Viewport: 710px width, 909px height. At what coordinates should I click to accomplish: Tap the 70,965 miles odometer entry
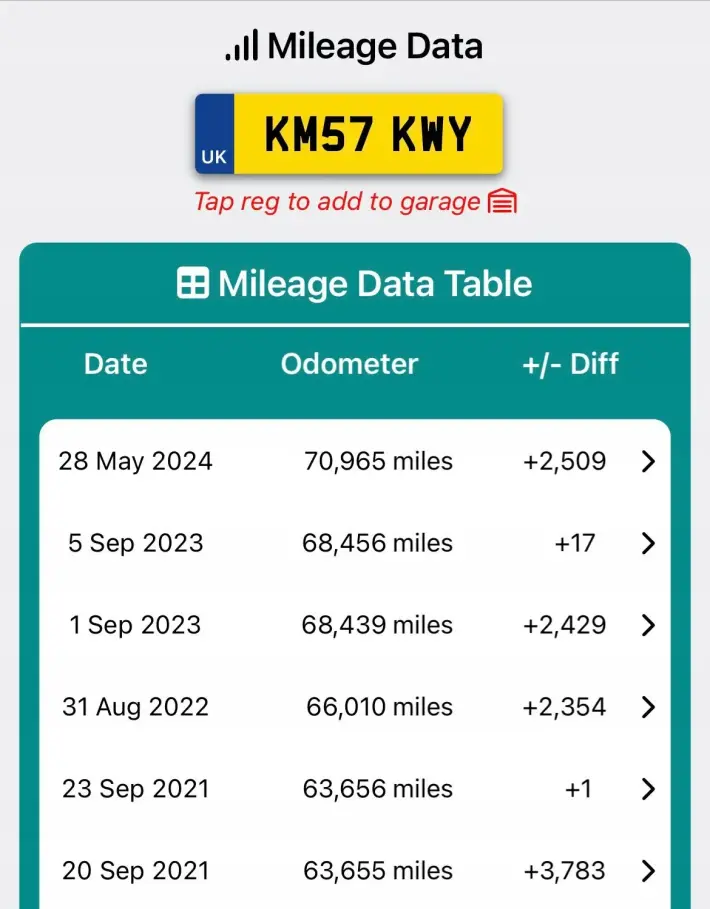(x=378, y=461)
